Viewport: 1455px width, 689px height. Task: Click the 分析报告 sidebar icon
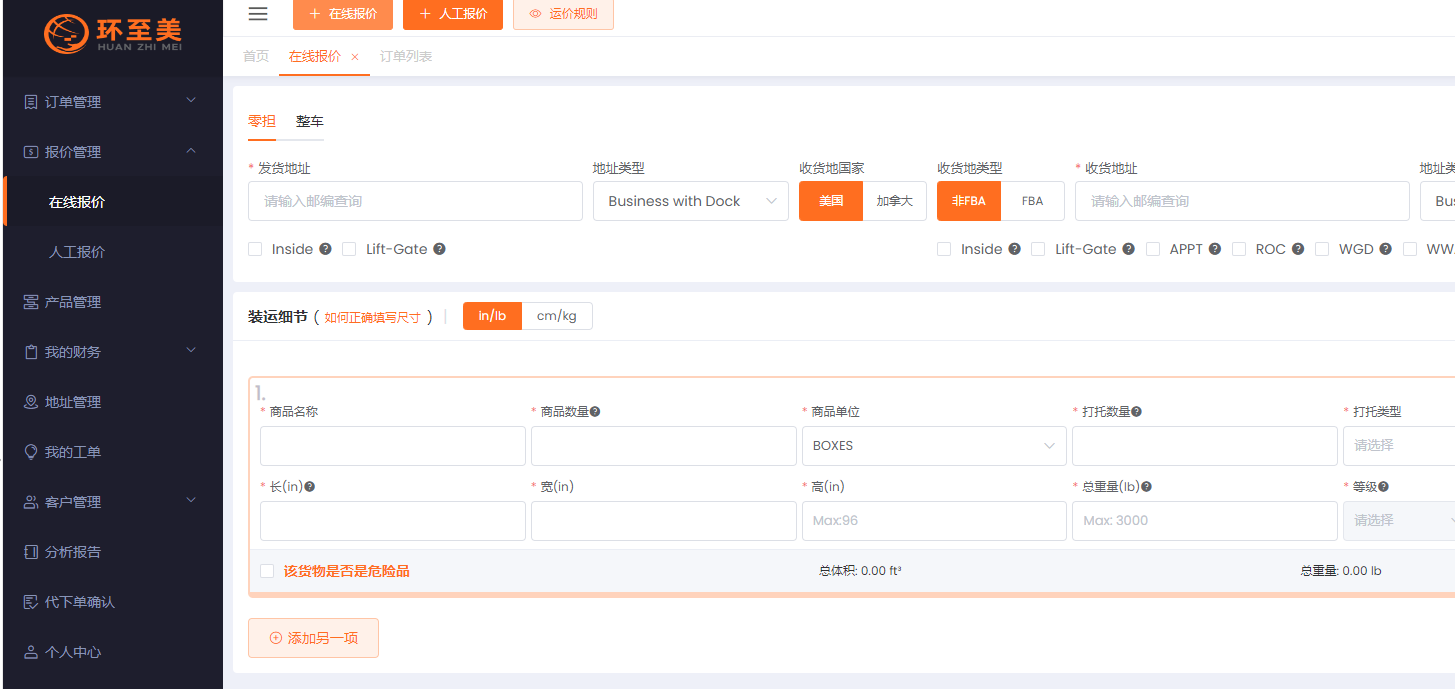[31, 552]
